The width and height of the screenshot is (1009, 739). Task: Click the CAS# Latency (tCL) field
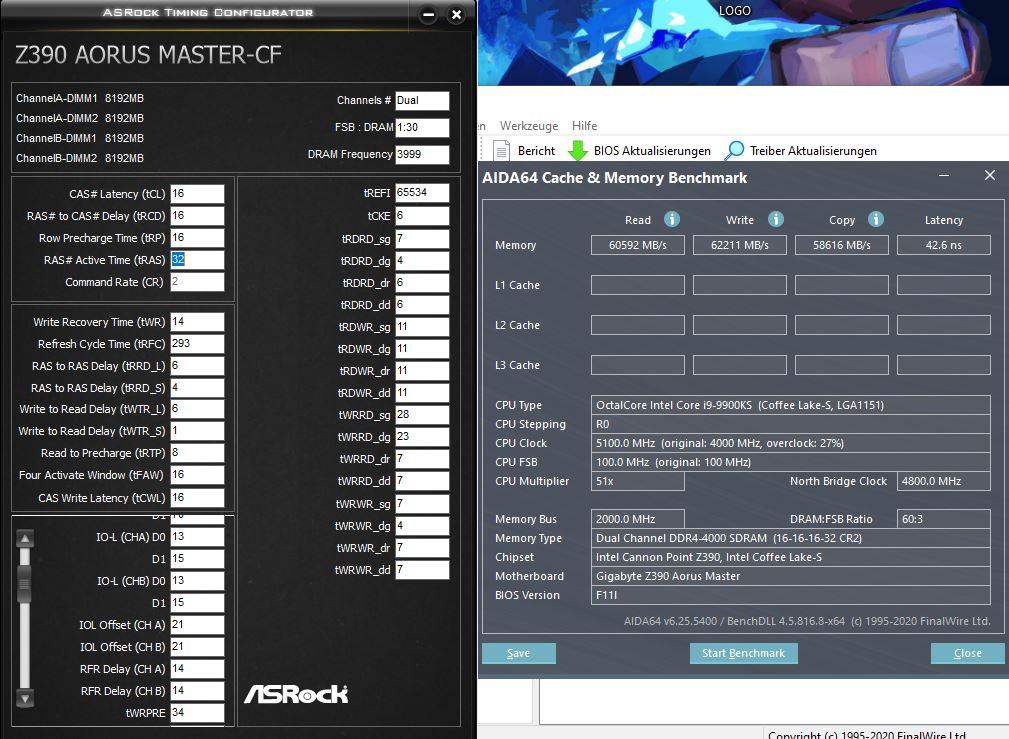point(197,194)
